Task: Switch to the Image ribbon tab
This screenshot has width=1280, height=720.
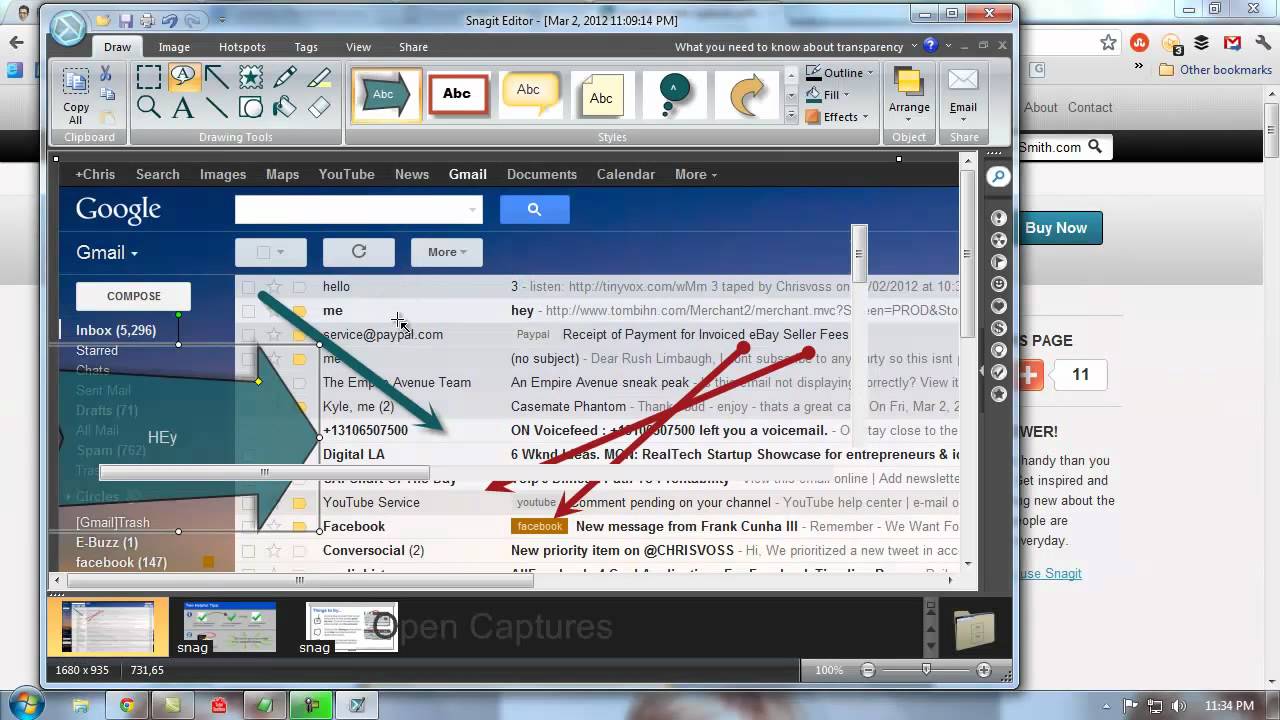Action: point(174,47)
